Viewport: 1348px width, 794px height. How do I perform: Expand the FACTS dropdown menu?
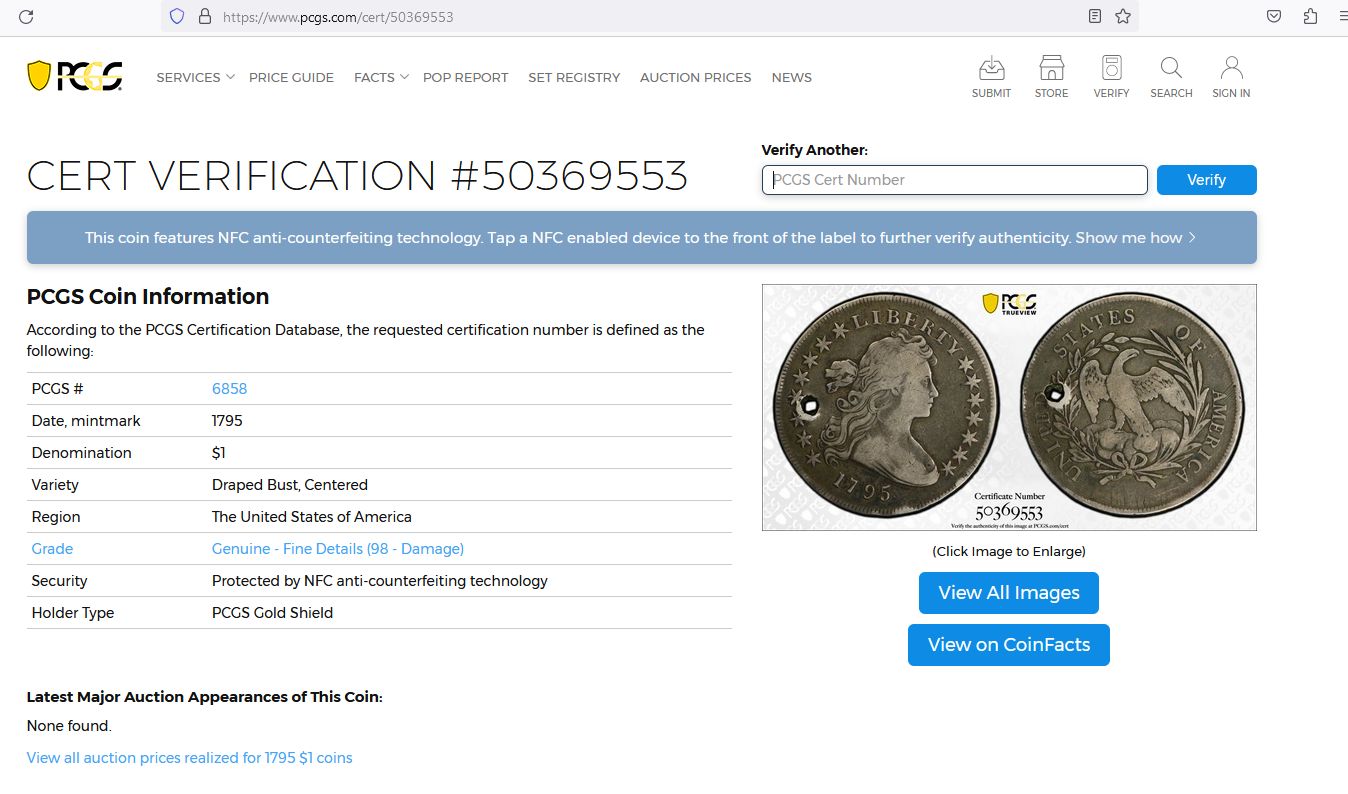tap(381, 77)
